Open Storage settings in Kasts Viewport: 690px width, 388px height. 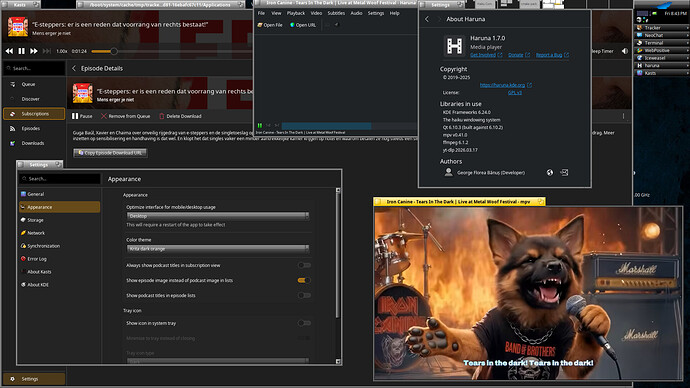[59, 220]
